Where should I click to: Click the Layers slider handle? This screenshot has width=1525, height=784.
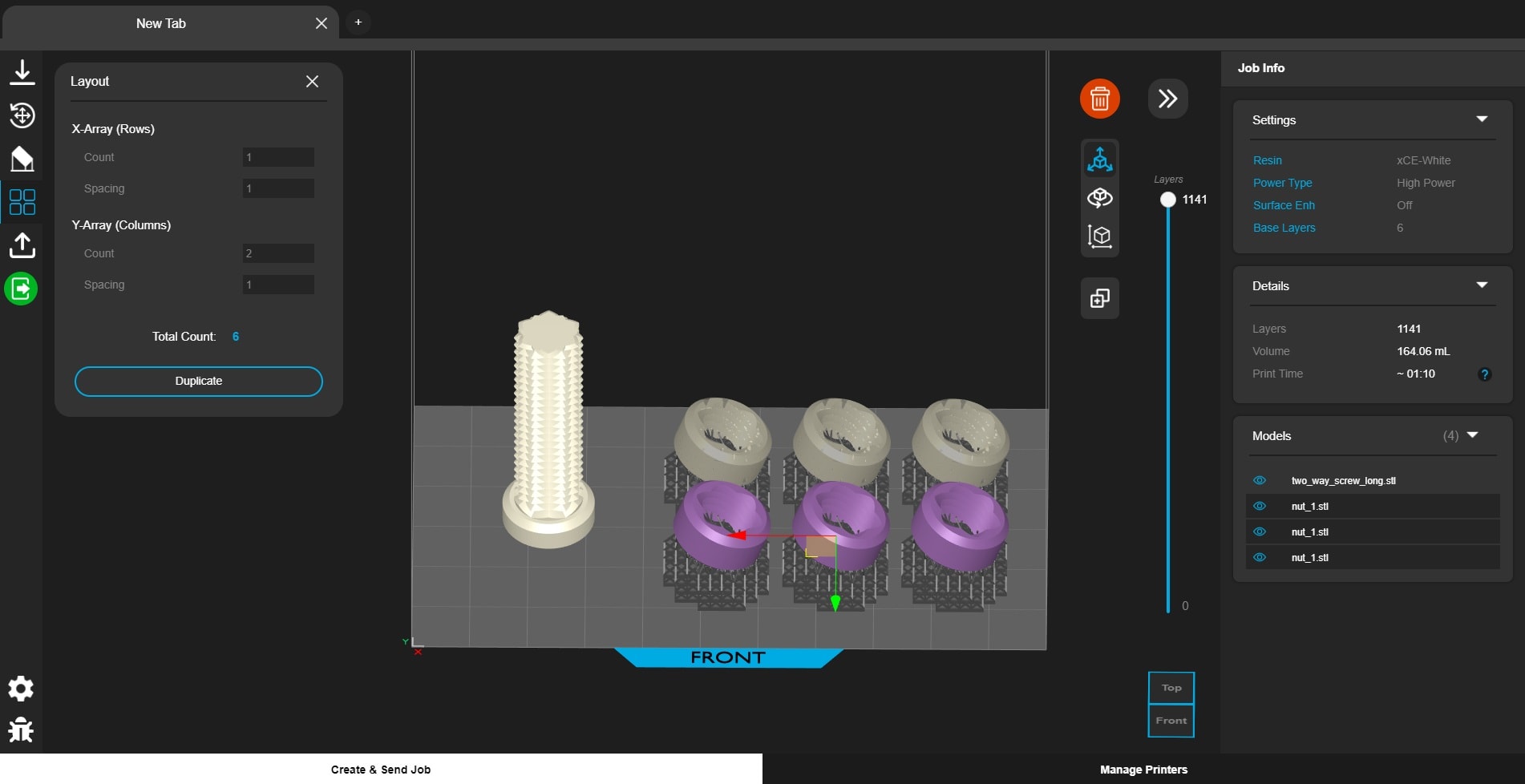[1168, 200]
